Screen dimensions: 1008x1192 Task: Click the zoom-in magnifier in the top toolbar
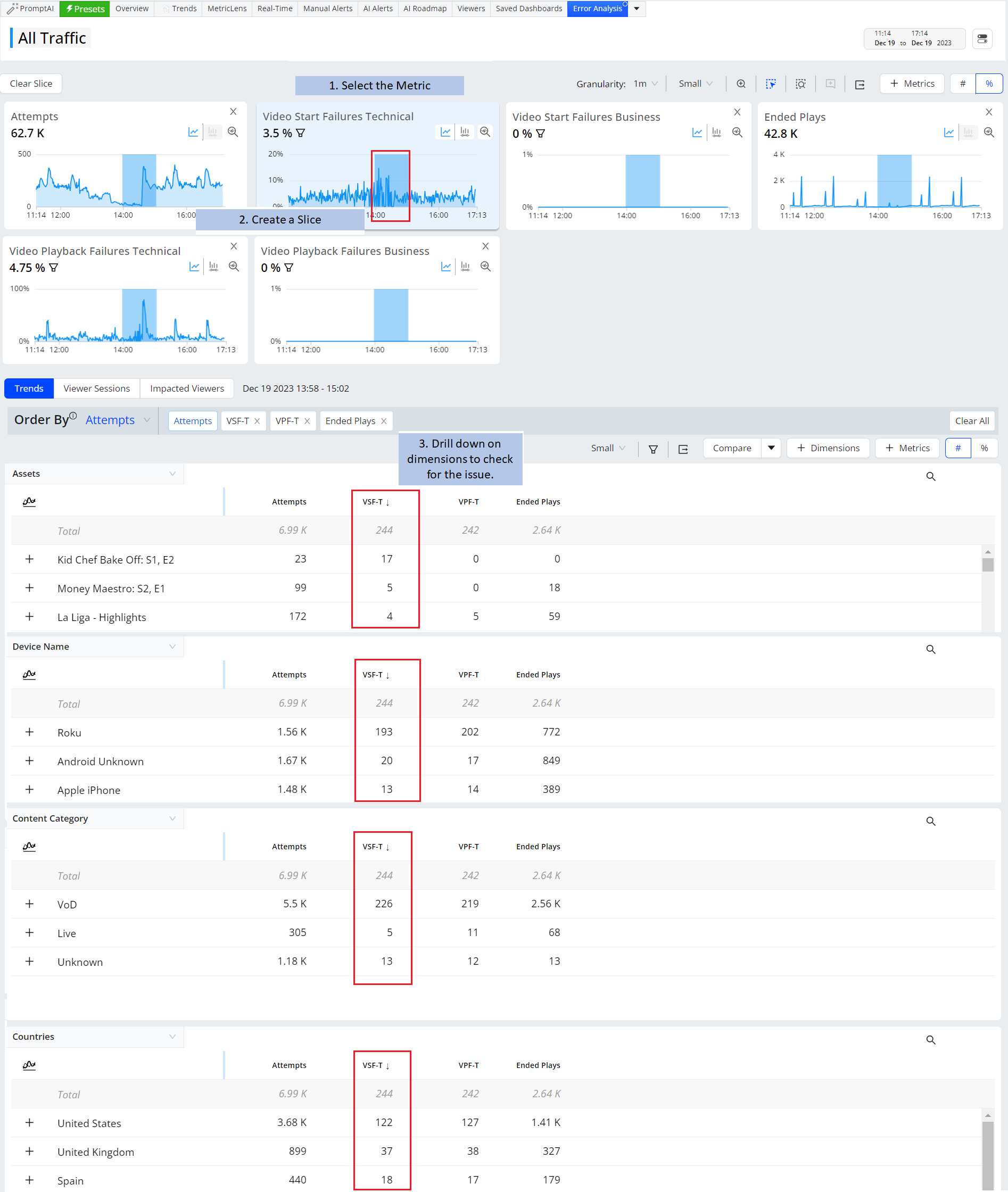click(741, 84)
